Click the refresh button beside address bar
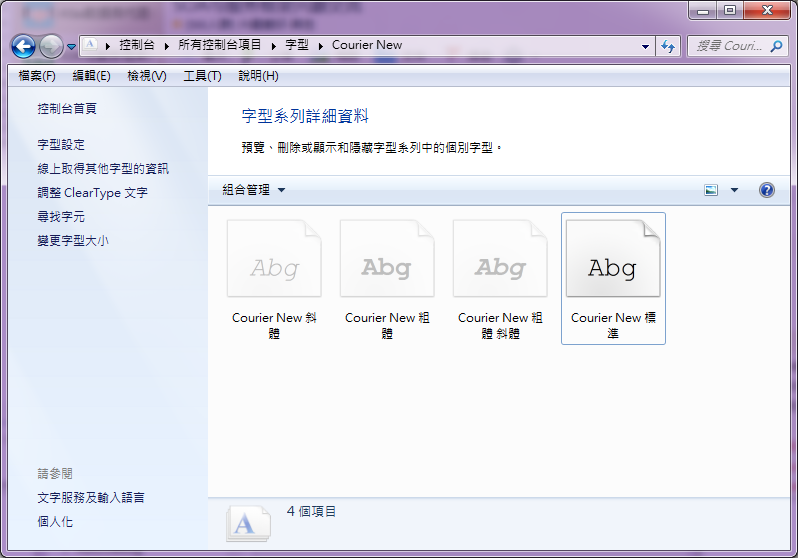 668,46
